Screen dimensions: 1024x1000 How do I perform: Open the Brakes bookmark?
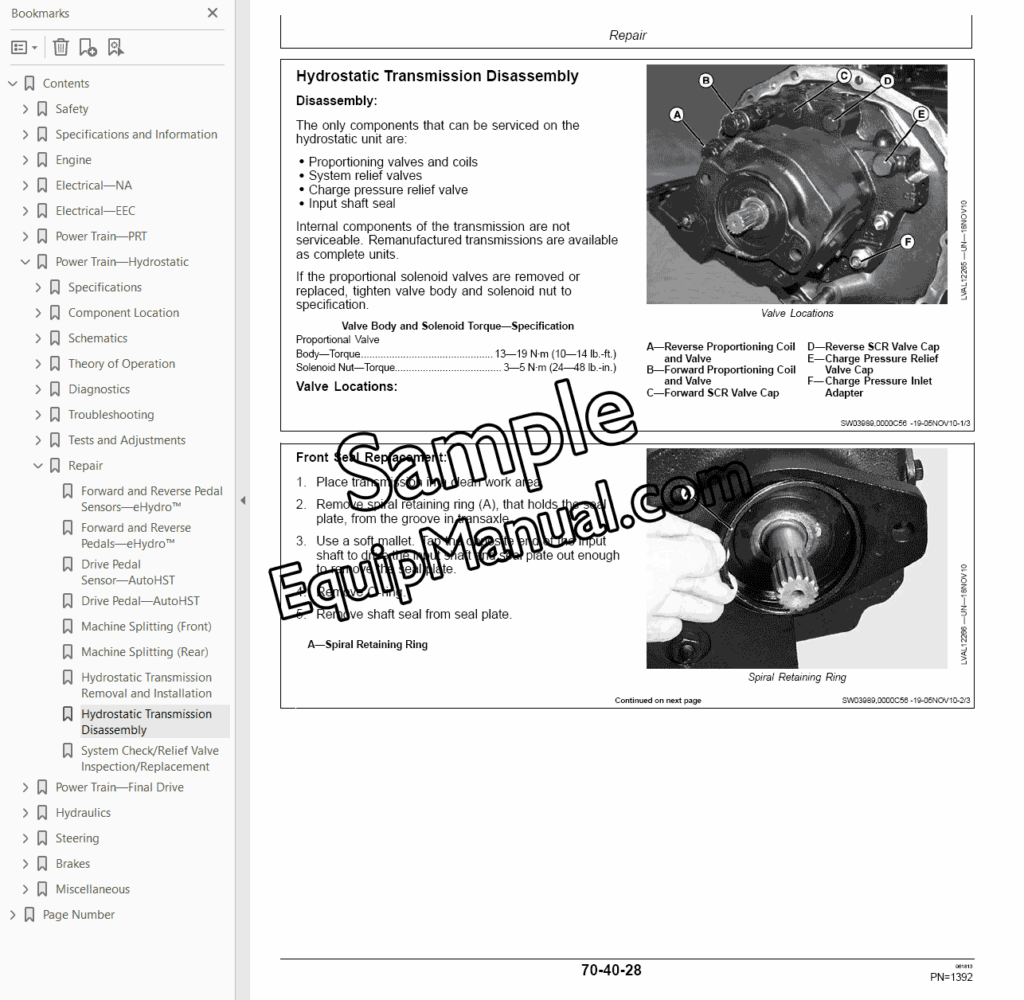click(x=72, y=864)
